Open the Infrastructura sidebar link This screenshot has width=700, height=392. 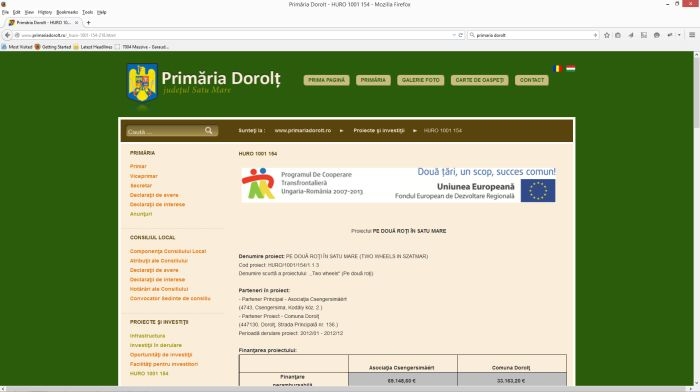point(147,336)
